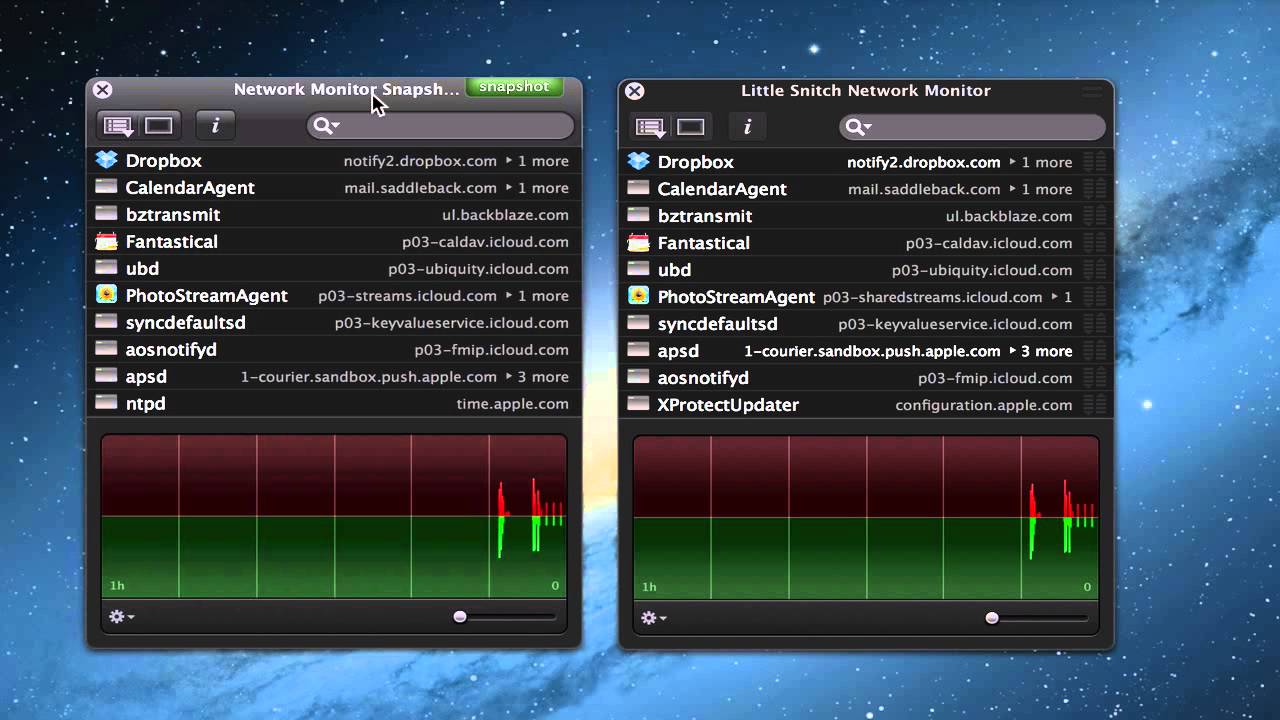This screenshot has width=1280, height=720.
Task: Click p03-ubiquity.icloud.com in the Network Monitor window
Action: [982, 270]
